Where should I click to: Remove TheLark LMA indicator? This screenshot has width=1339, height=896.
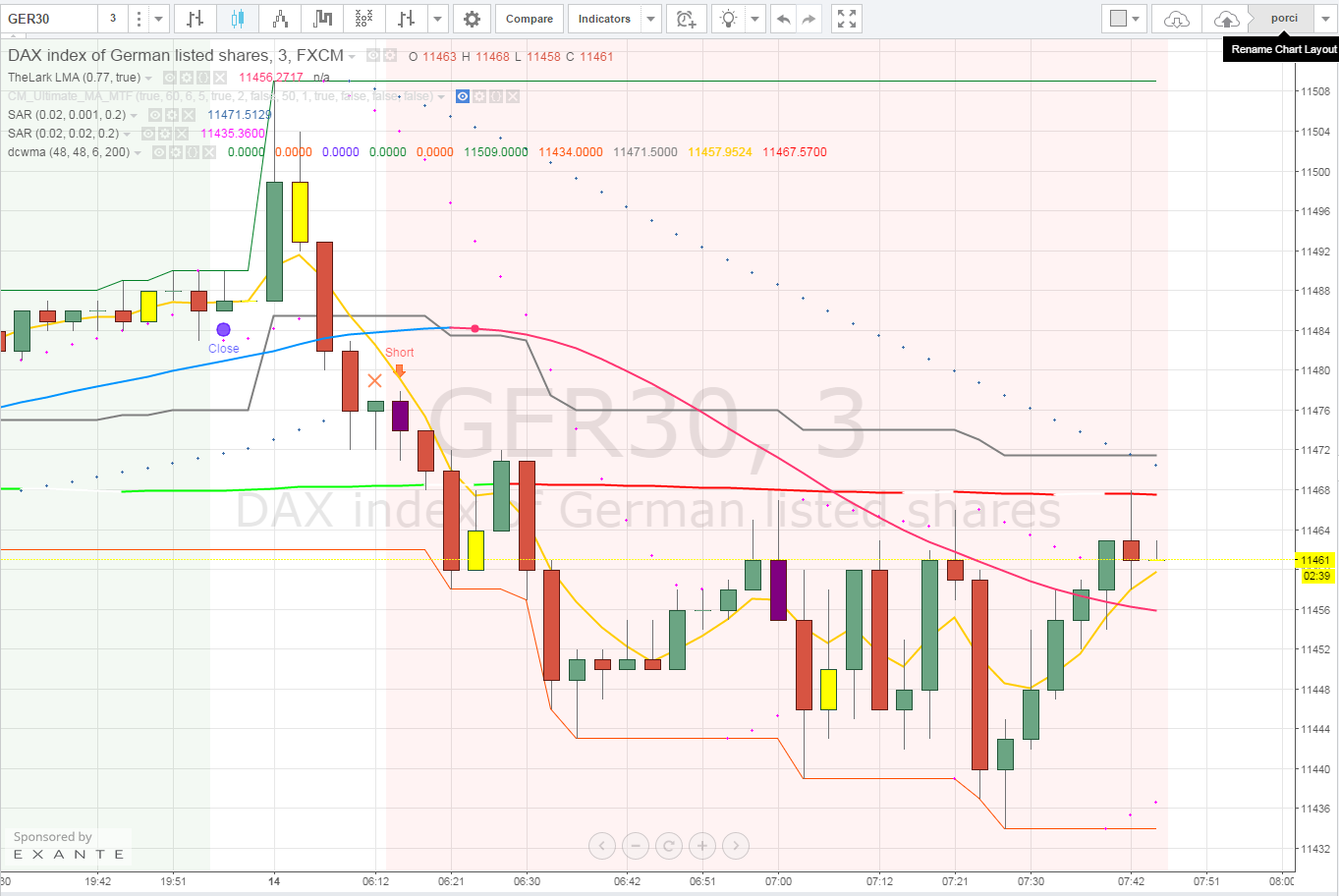[x=219, y=78]
